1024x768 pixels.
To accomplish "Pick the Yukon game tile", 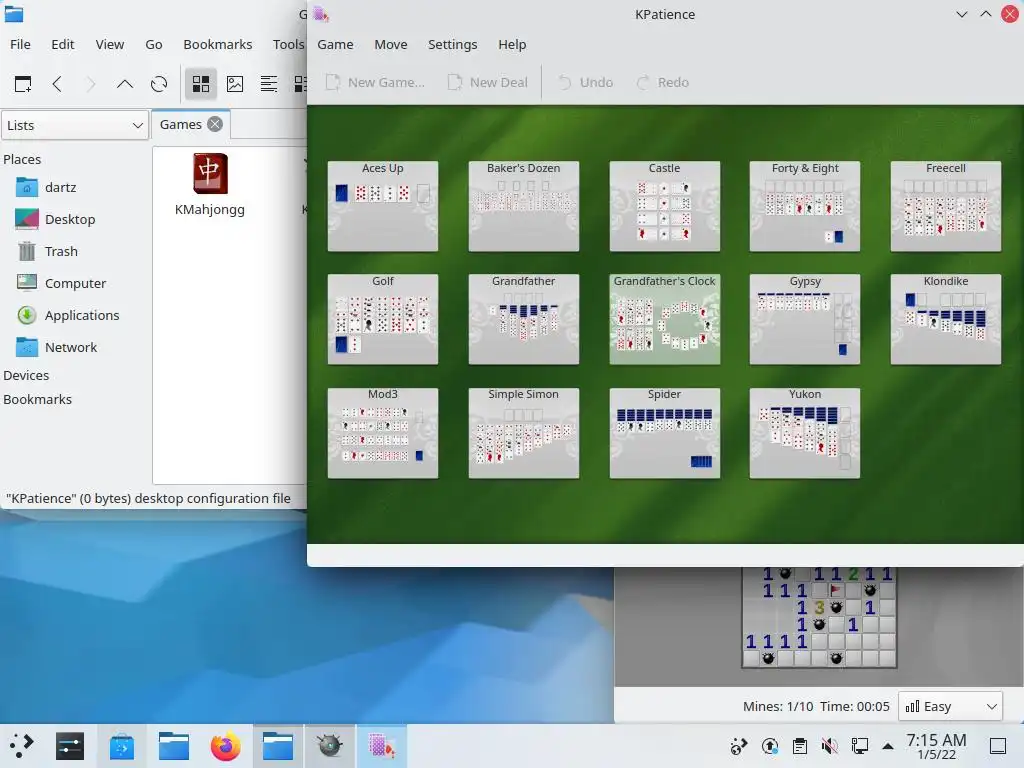I will coord(805,432).
